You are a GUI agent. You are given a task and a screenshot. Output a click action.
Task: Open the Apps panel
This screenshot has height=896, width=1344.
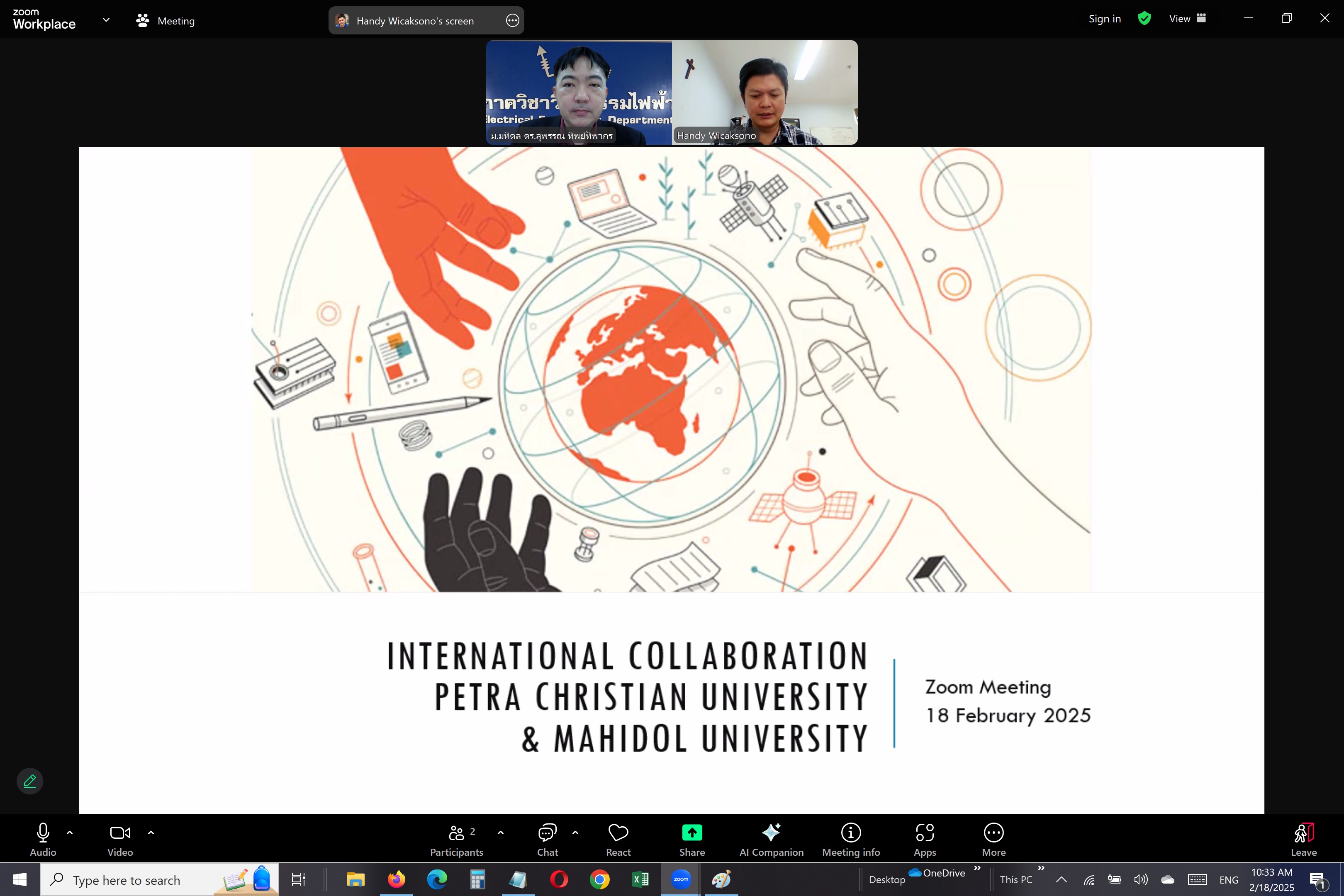tap(924, 839)
